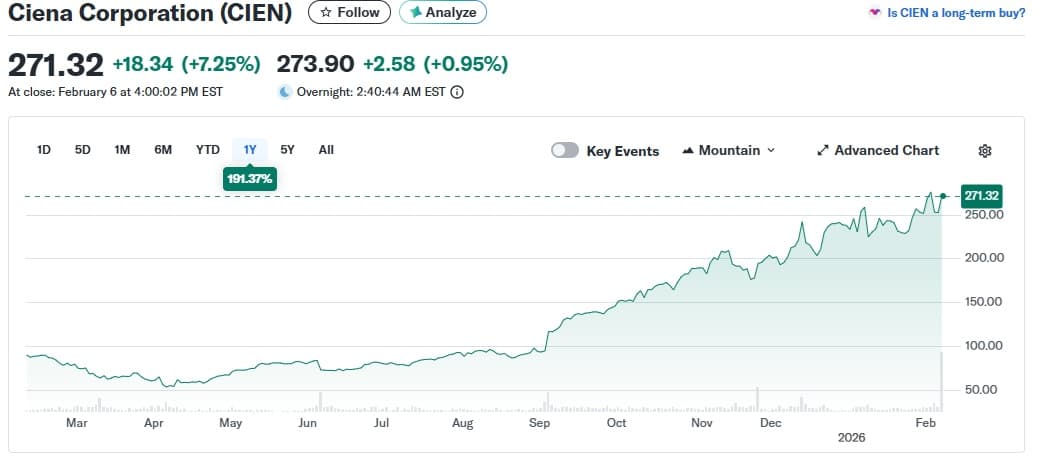The image size is (1042, 464).
Task: Open the Advanced Chart view
Action: pos(878,150)
